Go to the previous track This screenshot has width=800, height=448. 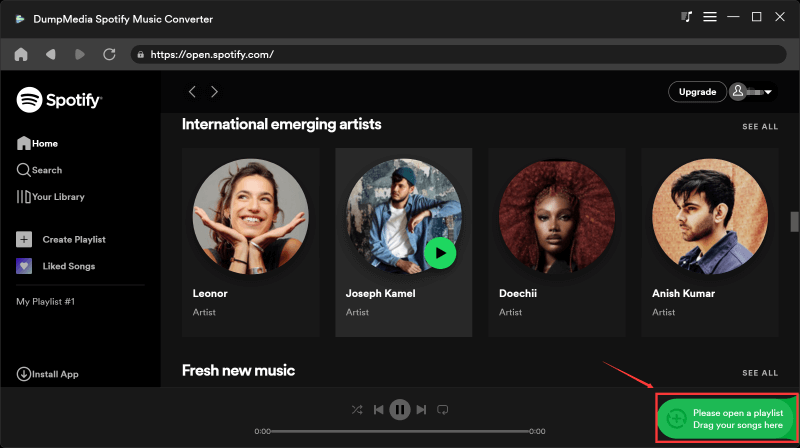(379, 409)
